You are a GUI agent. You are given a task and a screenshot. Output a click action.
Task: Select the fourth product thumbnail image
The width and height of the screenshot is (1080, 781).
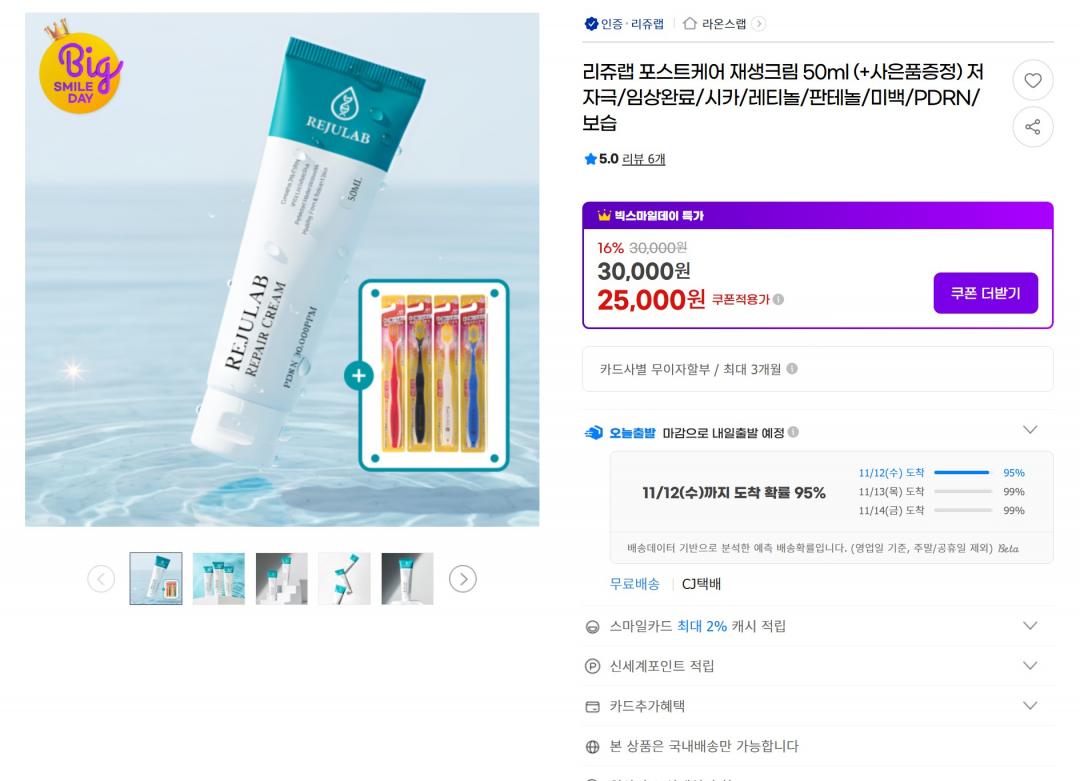pyautogui.click(x=344, y=579)
